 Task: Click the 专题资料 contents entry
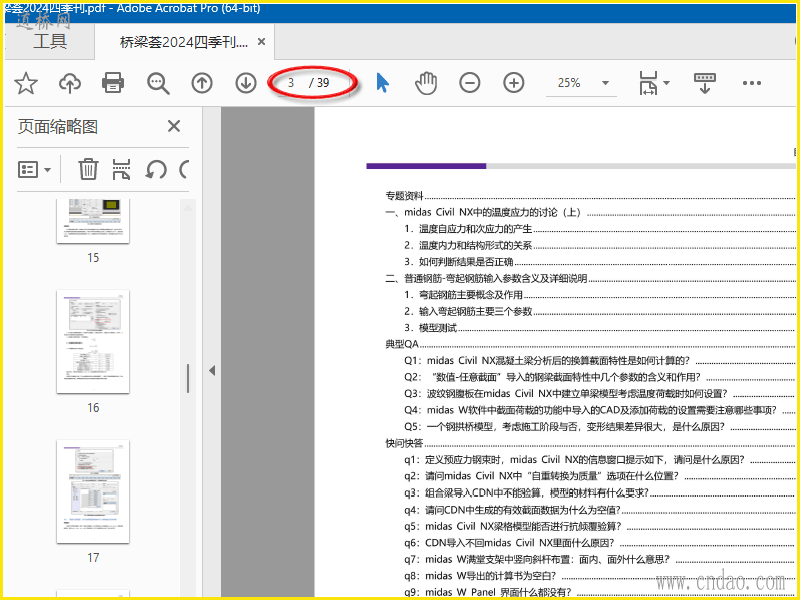(x=405, y=196)
